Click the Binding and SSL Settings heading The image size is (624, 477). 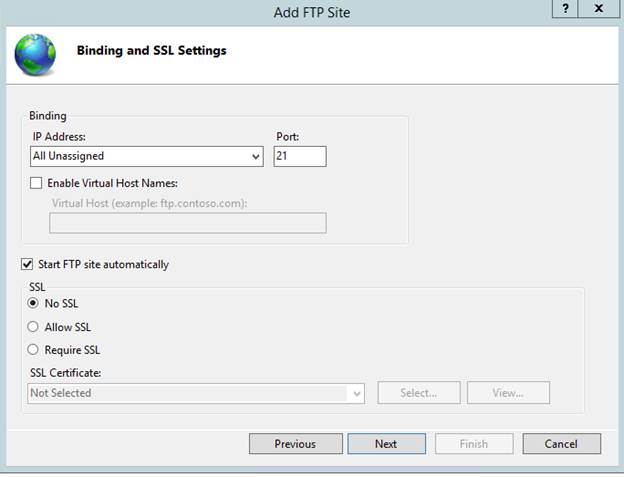tap(152, 50)
